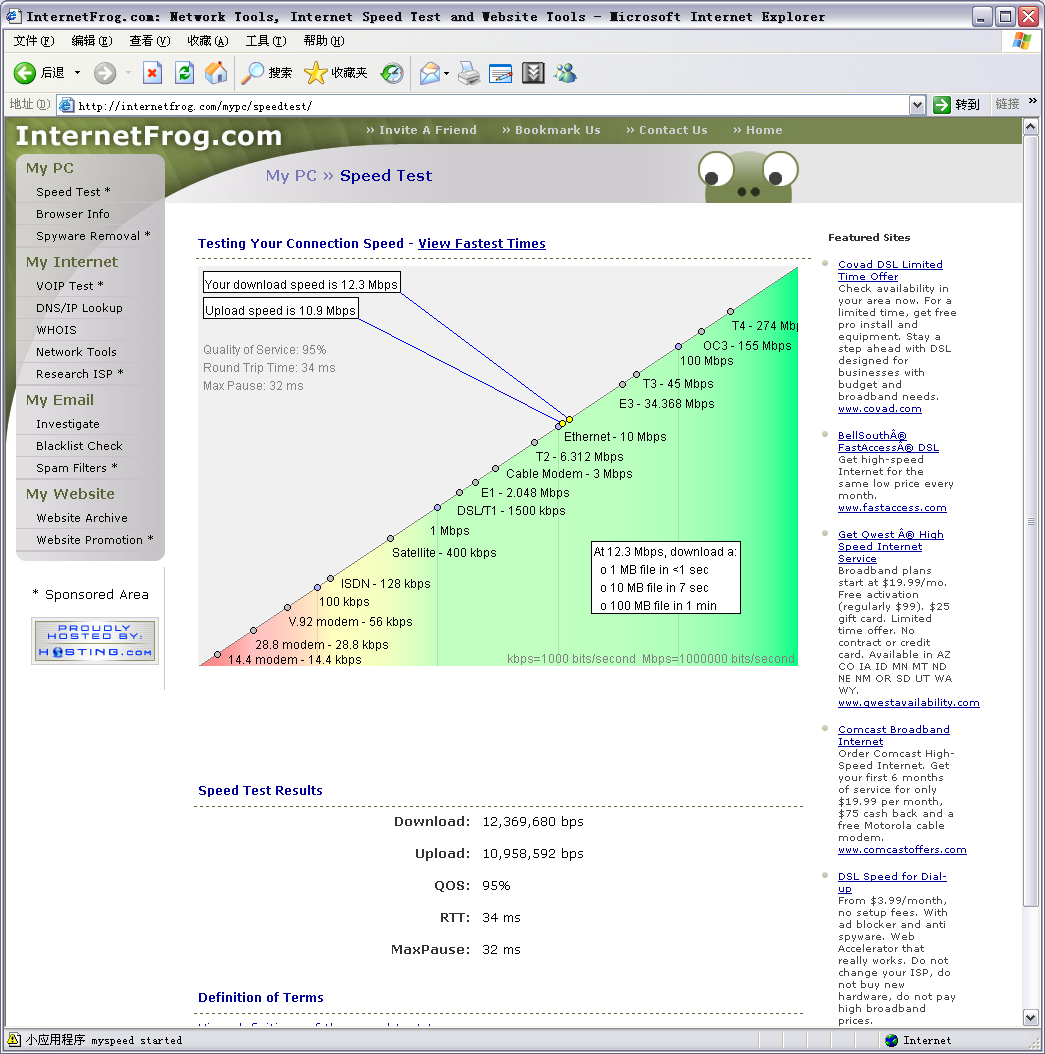
Task: Go to the Home page house icon
Action: pos(216,73)
